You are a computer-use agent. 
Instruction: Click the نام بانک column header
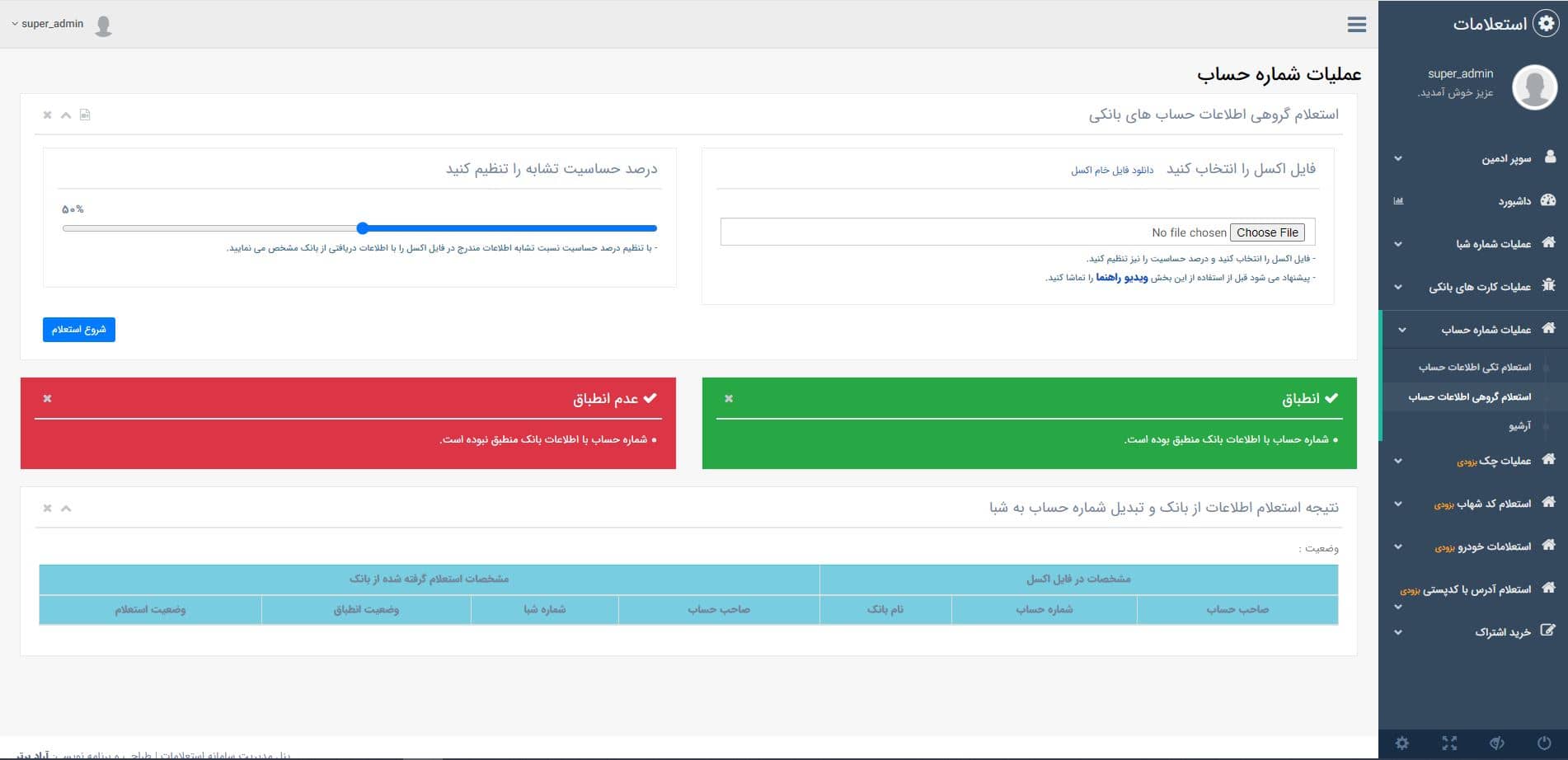[885, 609]
